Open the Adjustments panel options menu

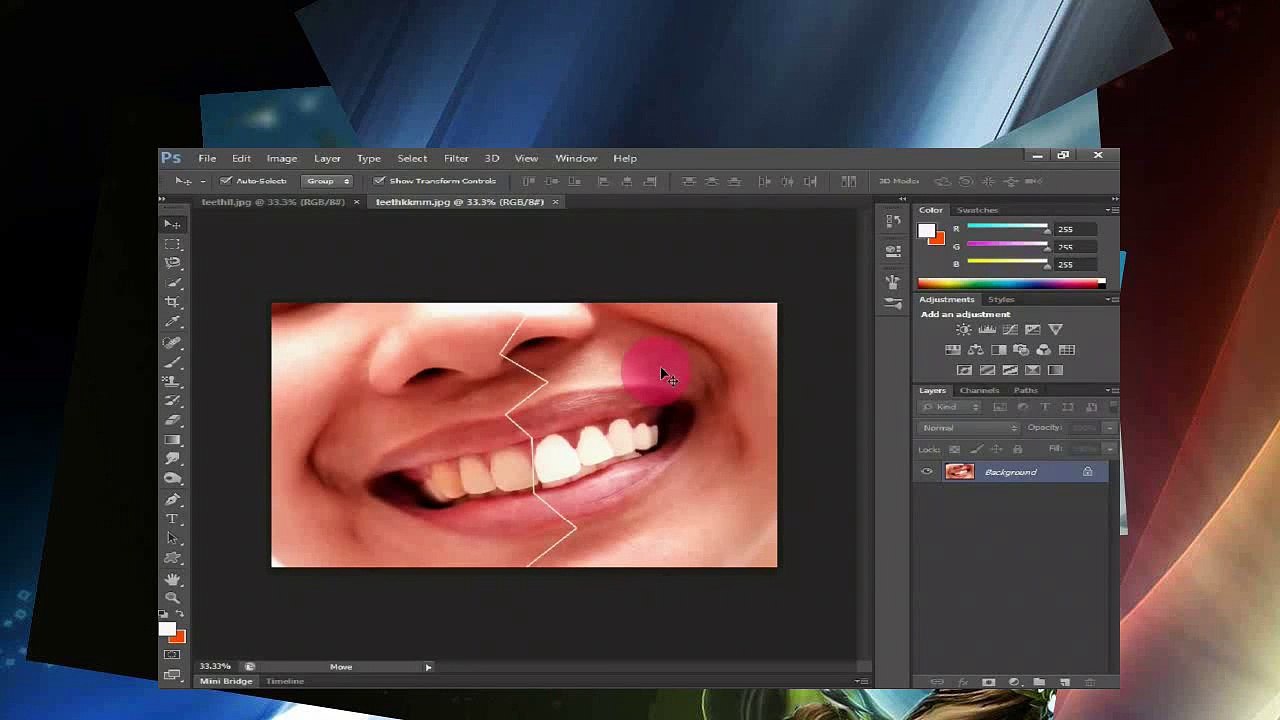point(1113,299)
